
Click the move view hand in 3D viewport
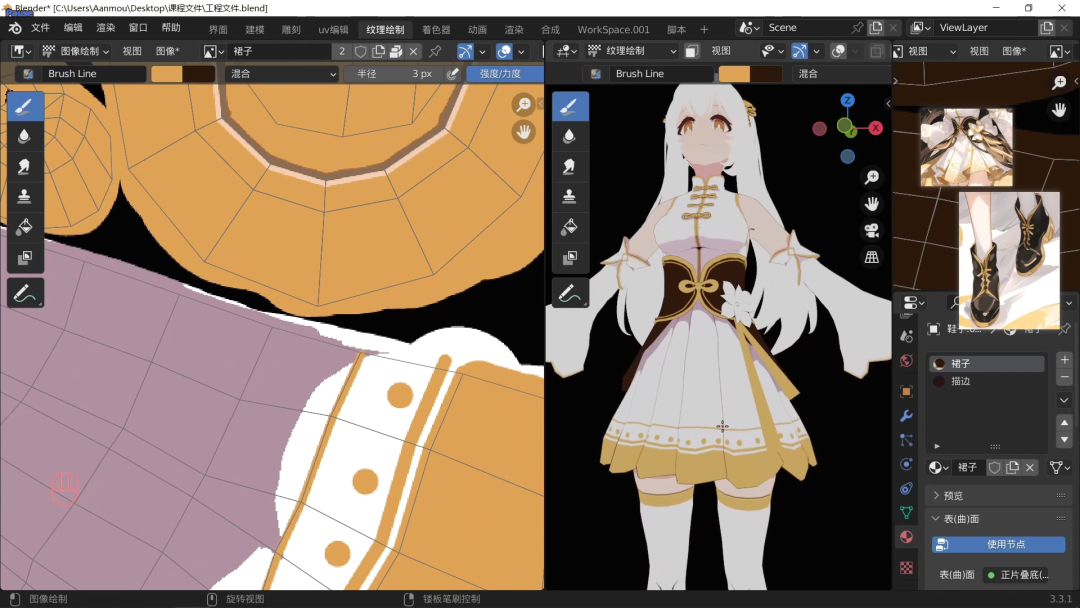coord(872,204)
